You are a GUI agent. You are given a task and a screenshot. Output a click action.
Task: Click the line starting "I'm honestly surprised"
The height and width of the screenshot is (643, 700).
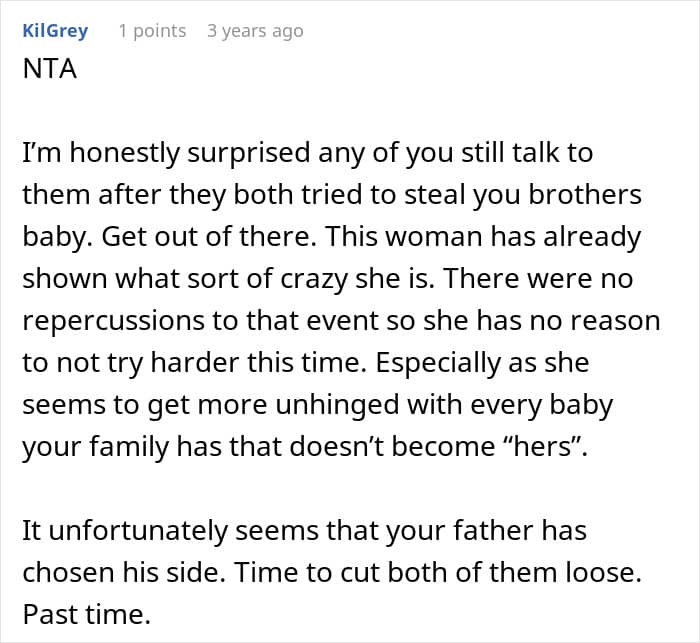pos(308,153)
